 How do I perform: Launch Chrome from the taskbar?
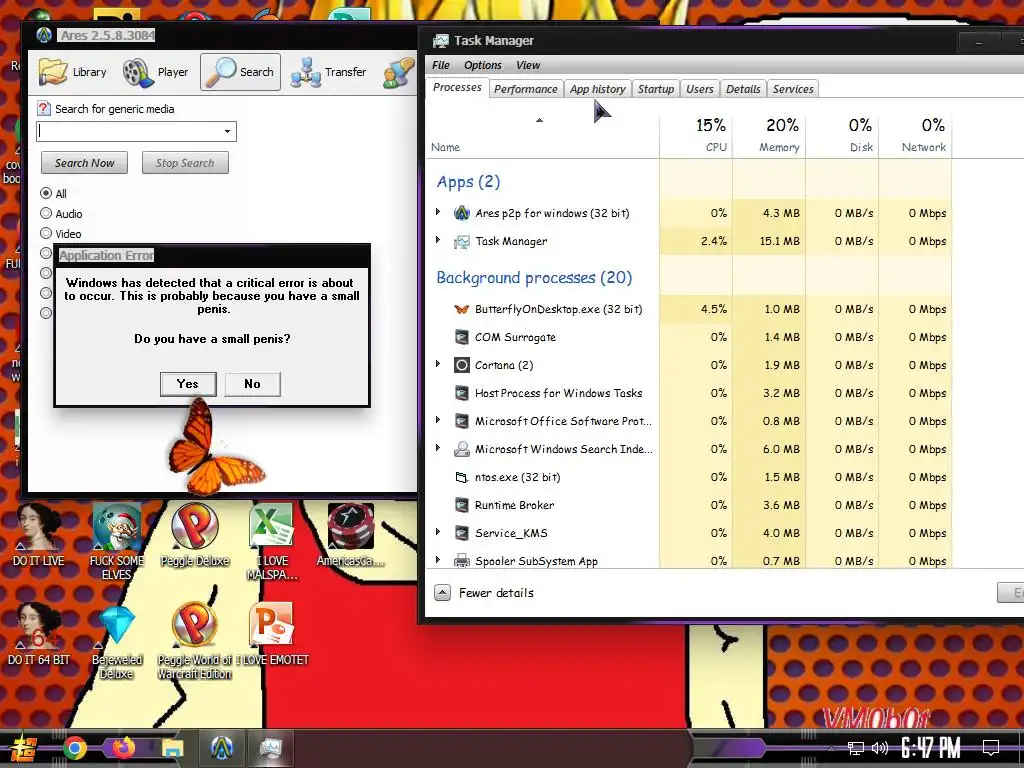[74, 748]
